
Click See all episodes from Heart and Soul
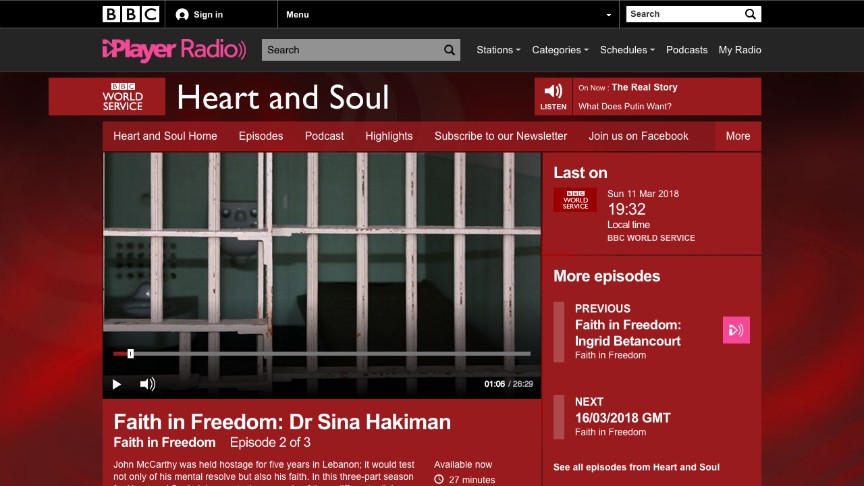636,467
